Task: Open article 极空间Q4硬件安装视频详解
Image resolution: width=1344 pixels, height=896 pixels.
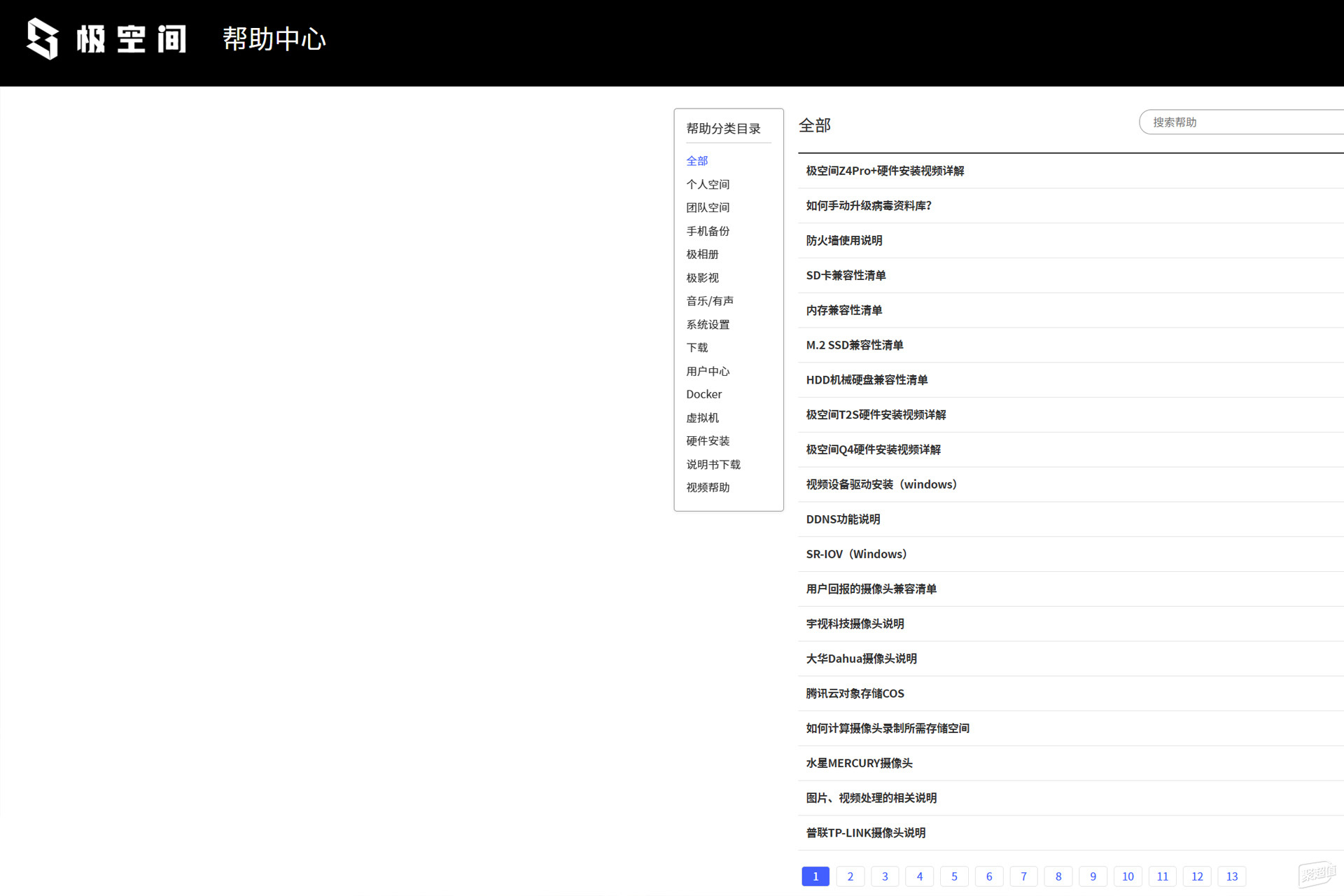Action: pos(873,450)
